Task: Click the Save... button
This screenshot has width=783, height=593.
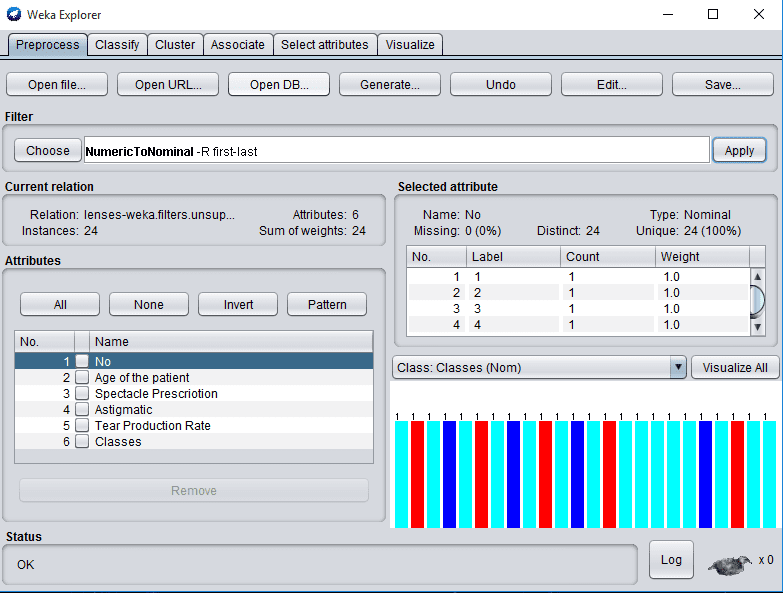Action: click(x=723, y=84)
